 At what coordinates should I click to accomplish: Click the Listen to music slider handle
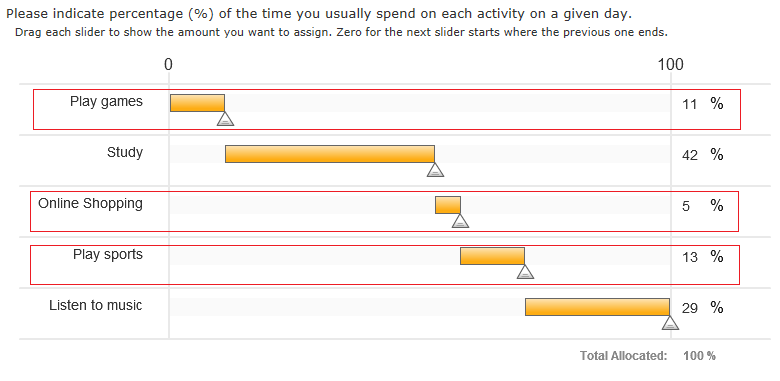tap(671, 323)
